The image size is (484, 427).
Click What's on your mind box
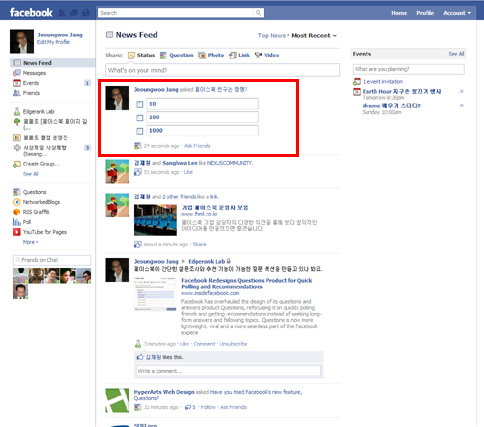(223, 70)
